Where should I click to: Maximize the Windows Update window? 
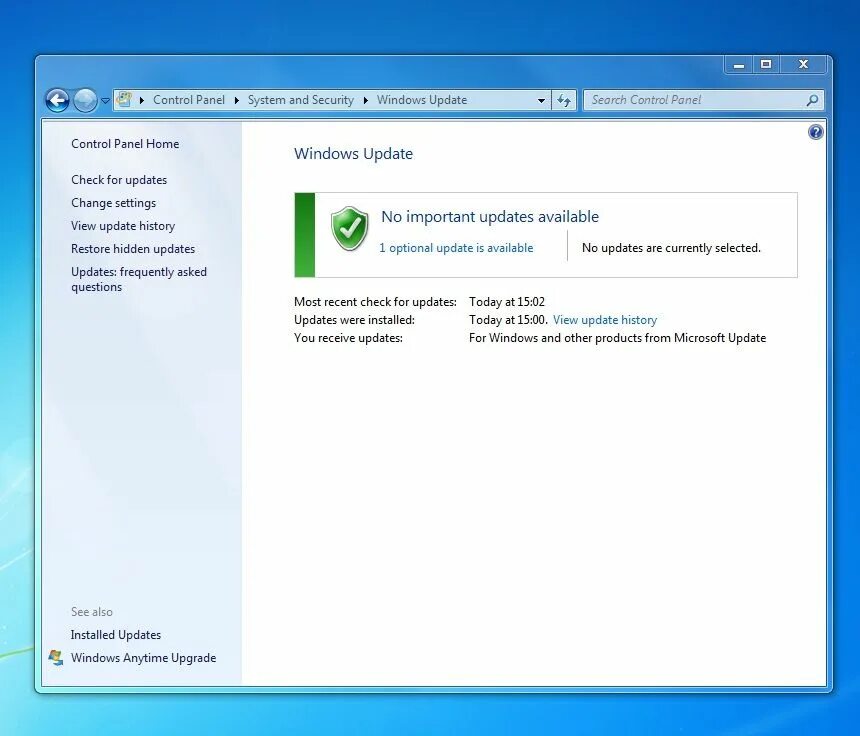pos(766,65)
